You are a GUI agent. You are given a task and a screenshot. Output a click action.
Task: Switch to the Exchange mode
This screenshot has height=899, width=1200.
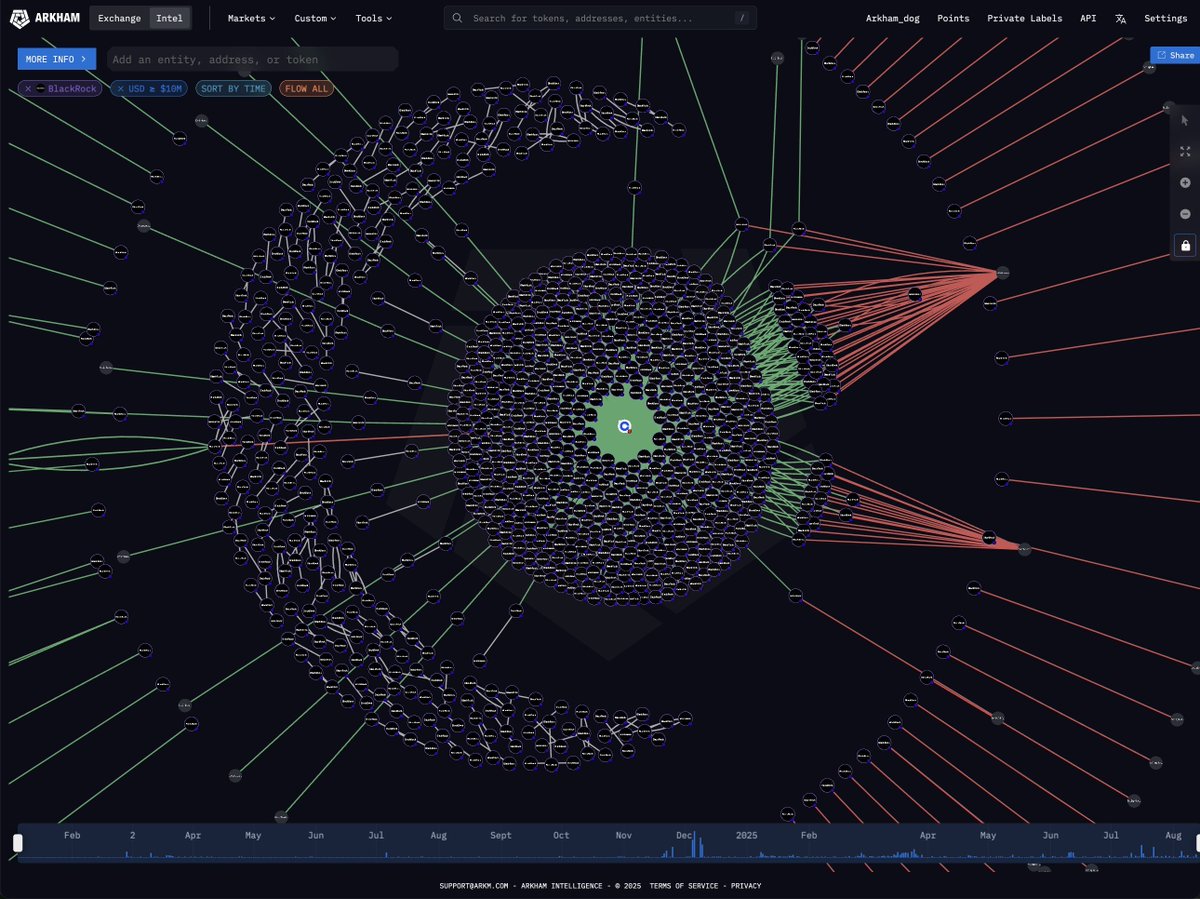click(119, 18)
